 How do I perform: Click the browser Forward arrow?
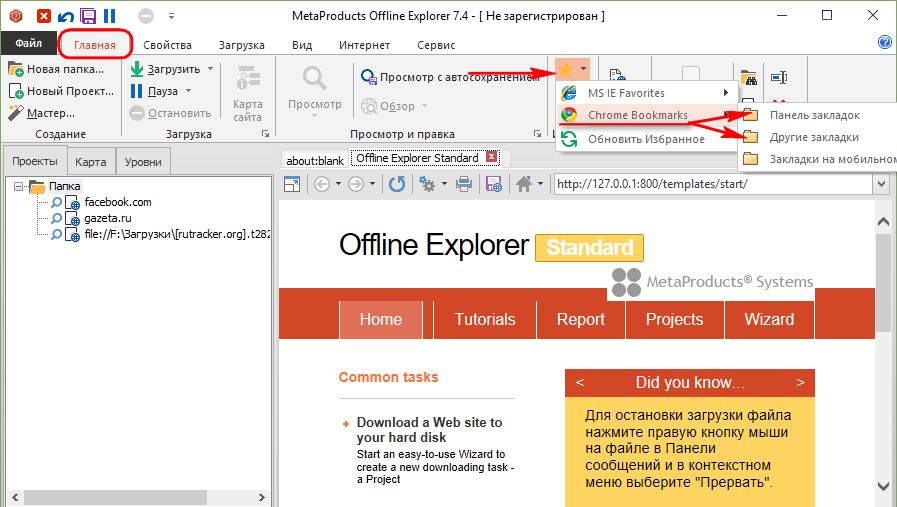[356, 184]
